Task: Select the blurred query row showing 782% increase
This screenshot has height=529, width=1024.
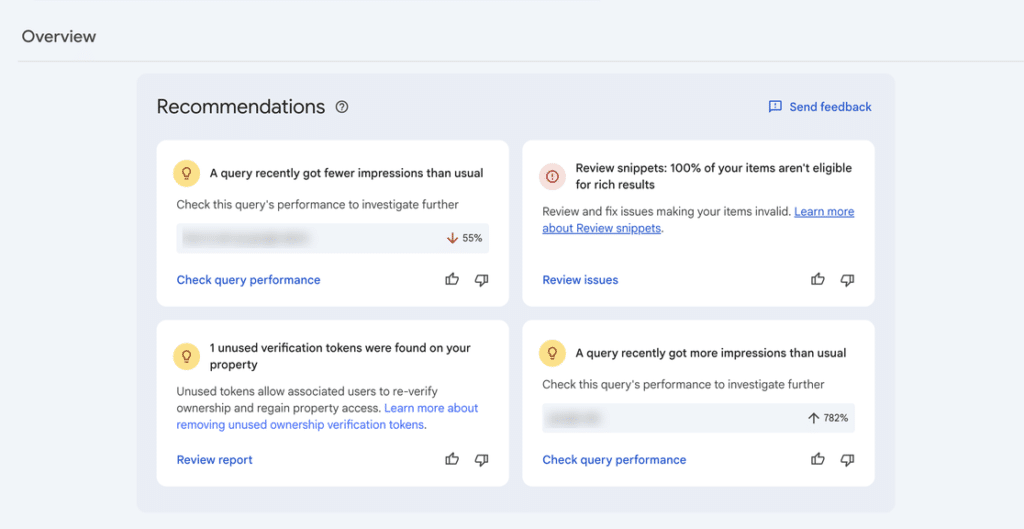Action: tap(698, 418)
